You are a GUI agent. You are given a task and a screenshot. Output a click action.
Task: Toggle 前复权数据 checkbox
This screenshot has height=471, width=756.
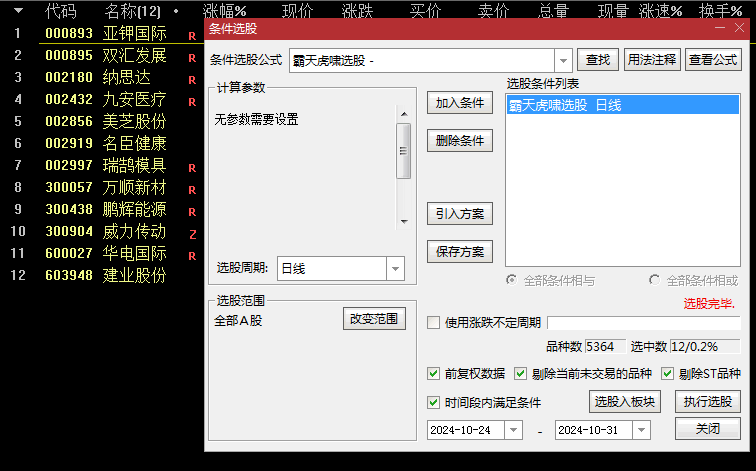(x=433, y=374)
